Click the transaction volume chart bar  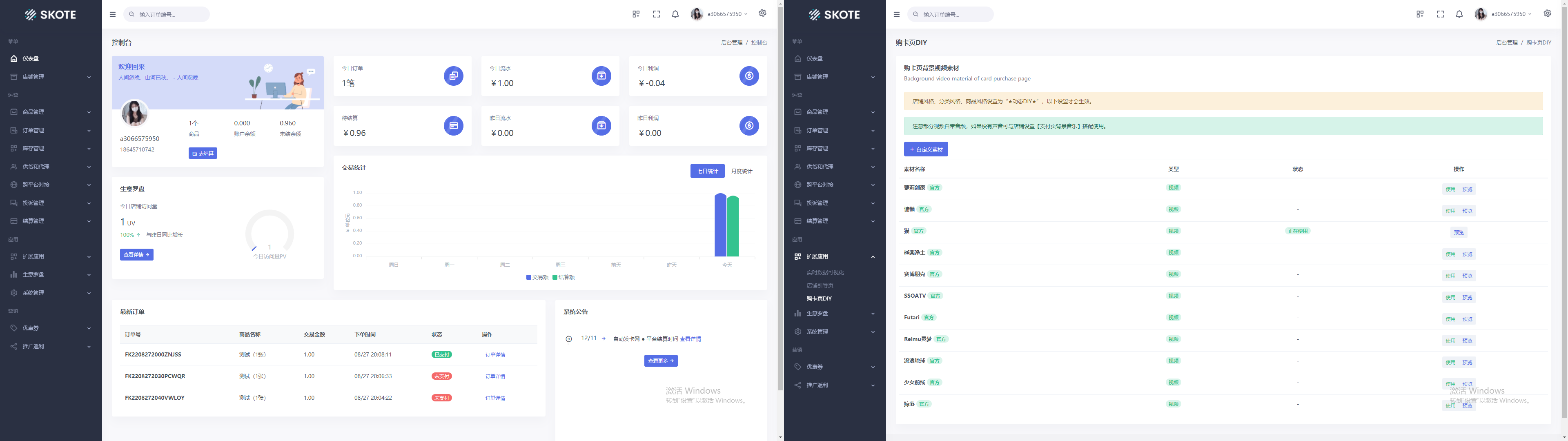[717, 229]
